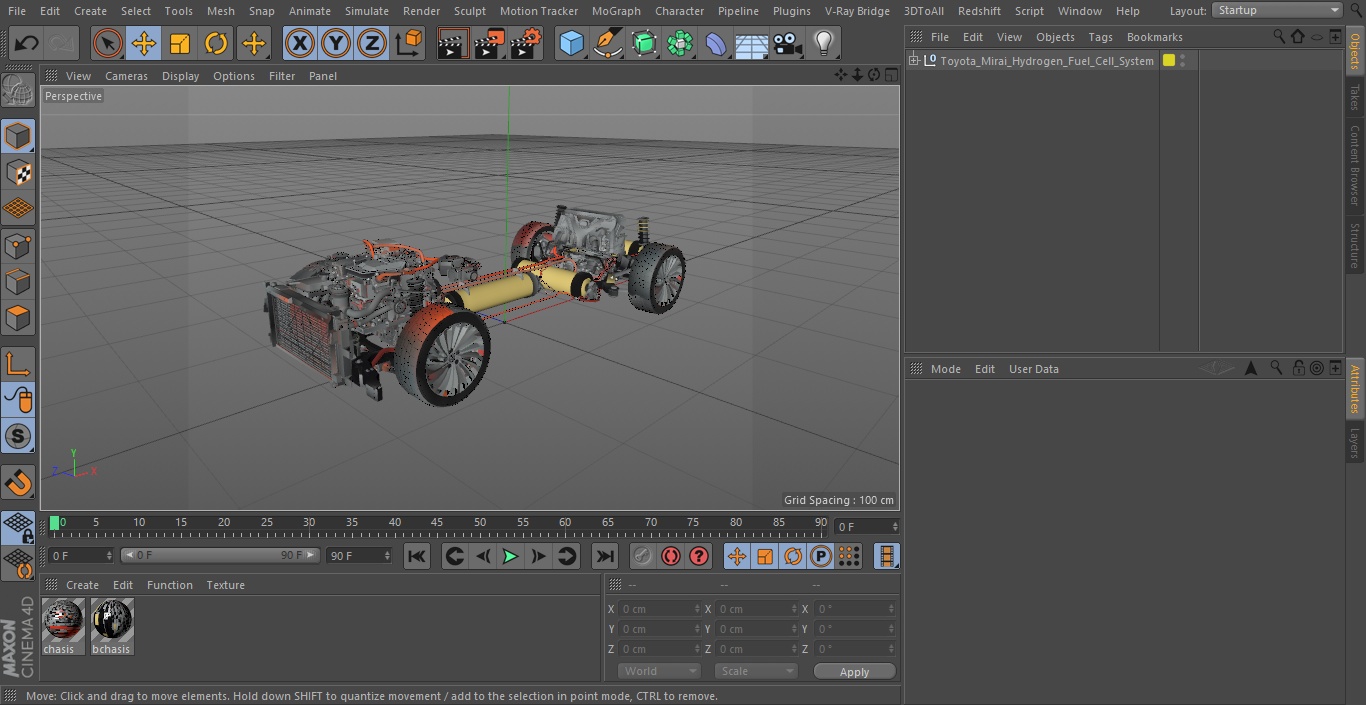This screenshot has width=1366, height=705.
Task: Toggle Autokeying button
Action: click(671, 556)
